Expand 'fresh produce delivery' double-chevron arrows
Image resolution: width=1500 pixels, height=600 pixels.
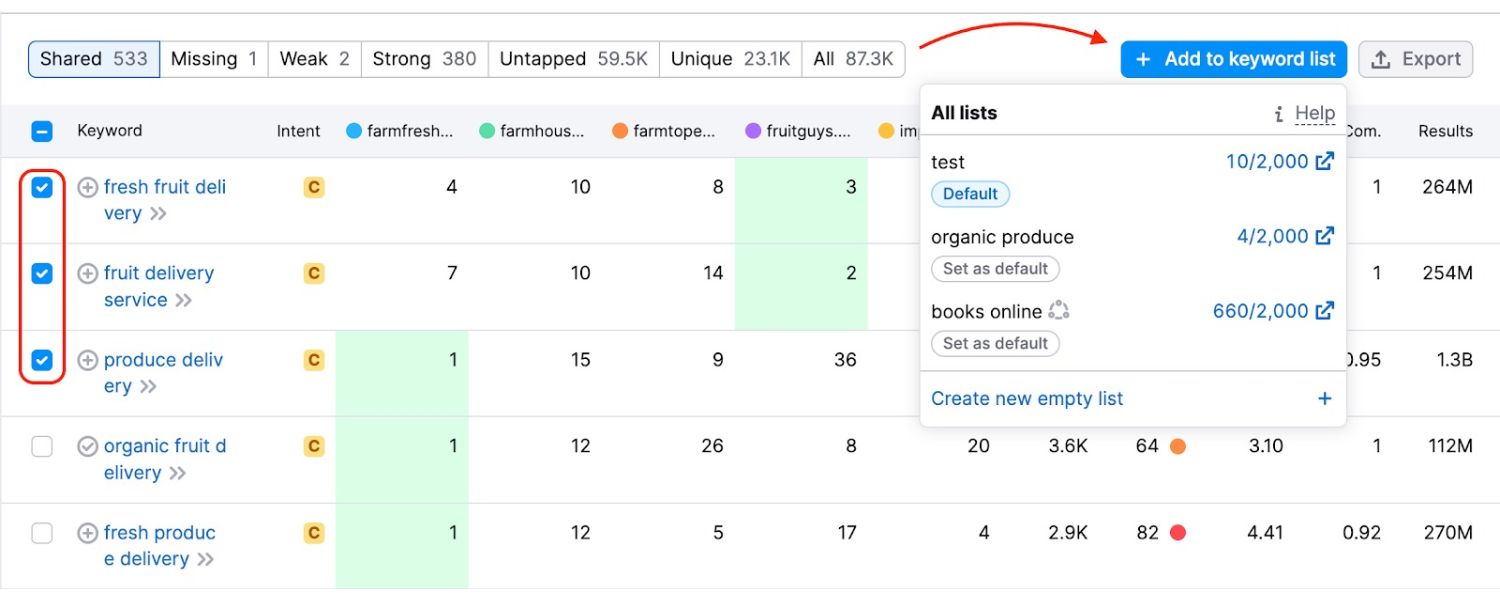[x=205, y=560]
